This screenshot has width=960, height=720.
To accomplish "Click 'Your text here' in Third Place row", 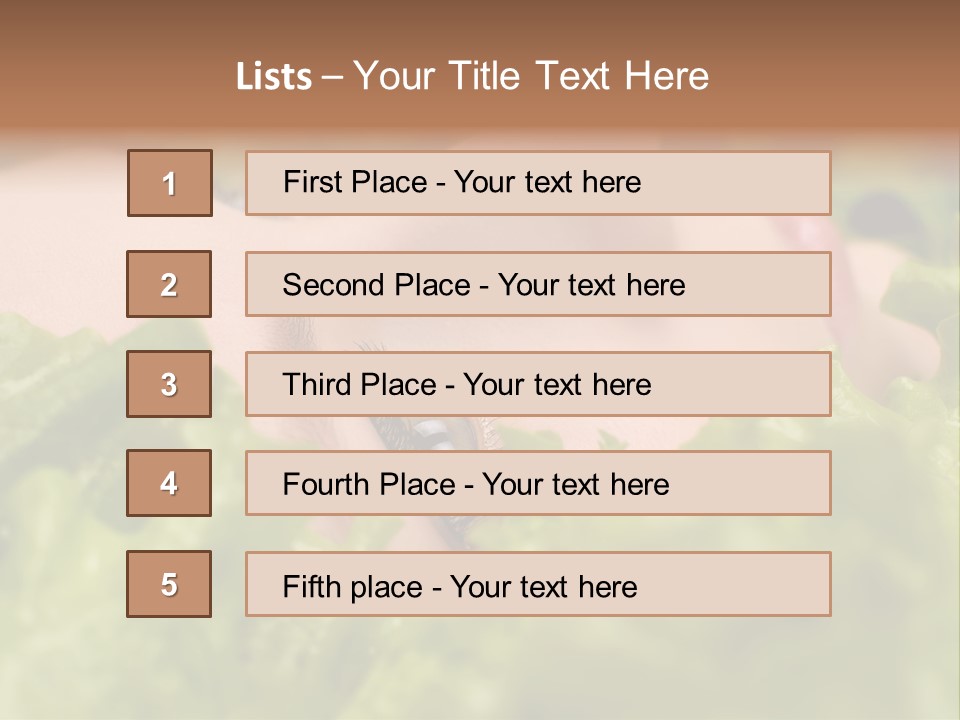I will pos(557,385).
